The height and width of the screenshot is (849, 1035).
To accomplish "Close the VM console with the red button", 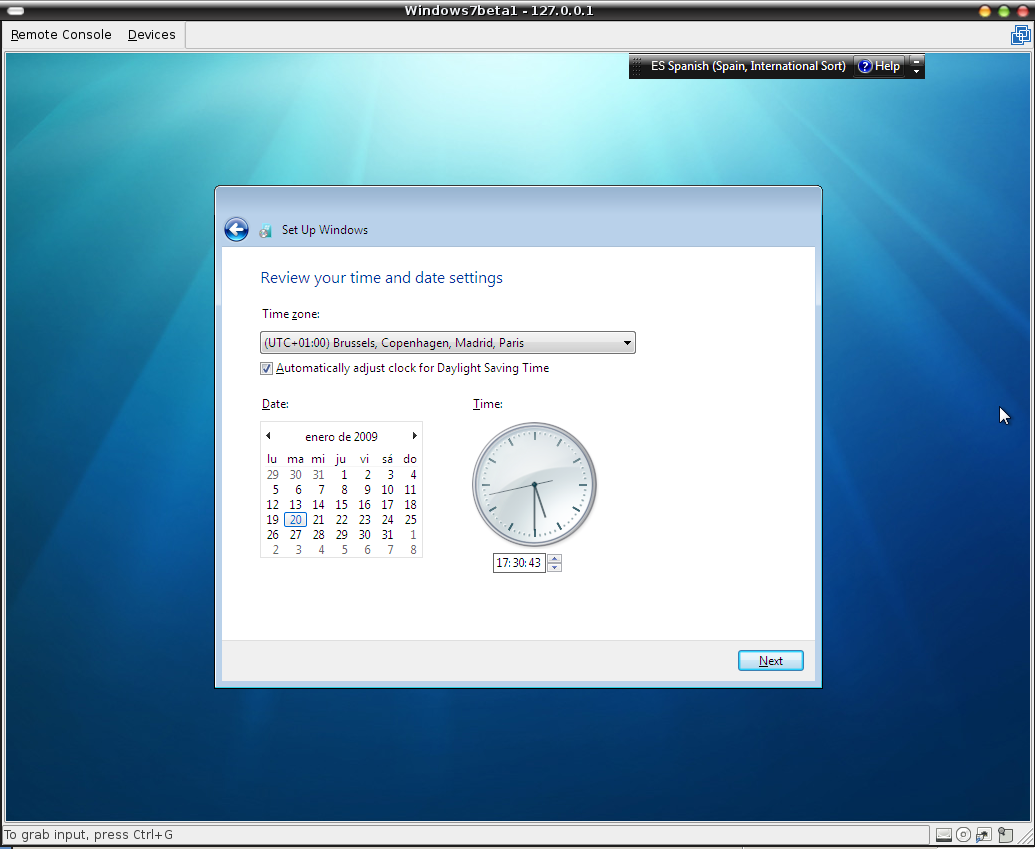I will pos(1023,11).
